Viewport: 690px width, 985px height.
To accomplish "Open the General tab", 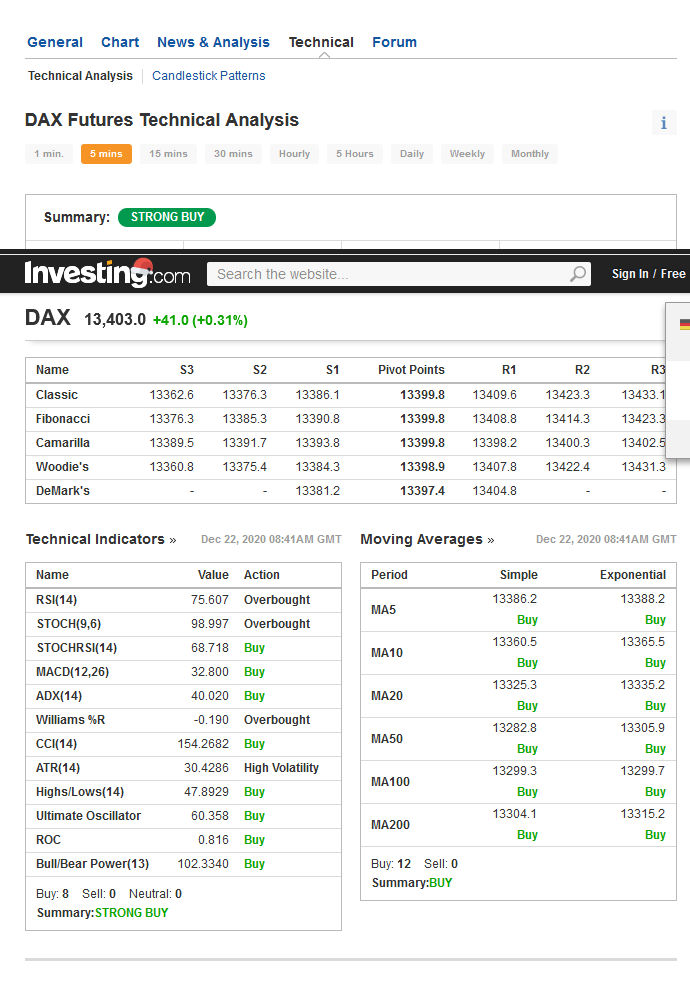I will 55,42.
